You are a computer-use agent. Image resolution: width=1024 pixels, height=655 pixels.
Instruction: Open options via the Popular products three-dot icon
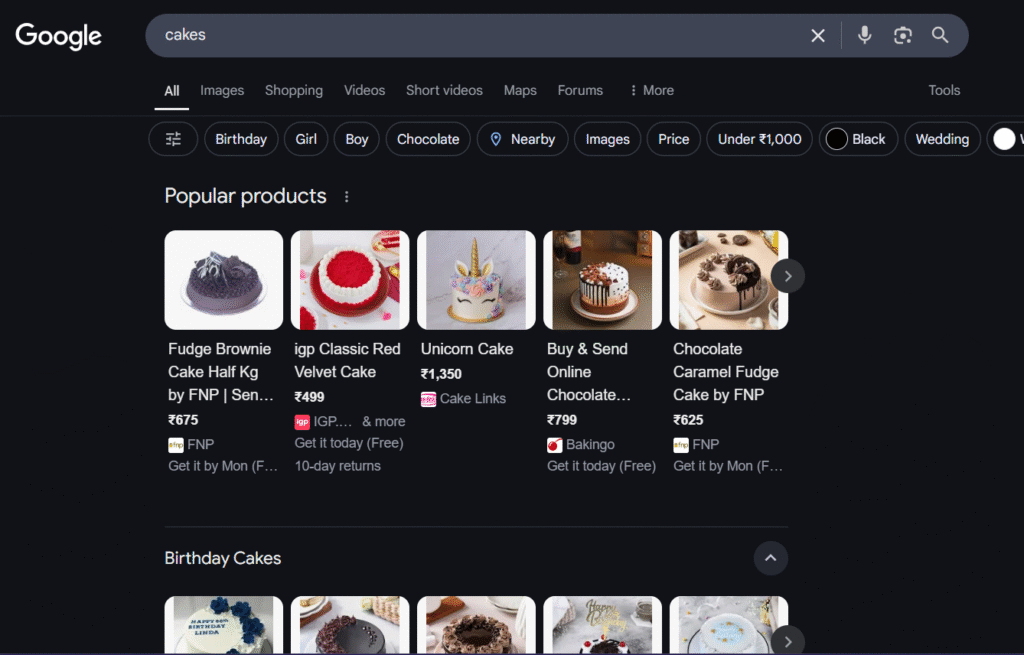pos(346,196)
